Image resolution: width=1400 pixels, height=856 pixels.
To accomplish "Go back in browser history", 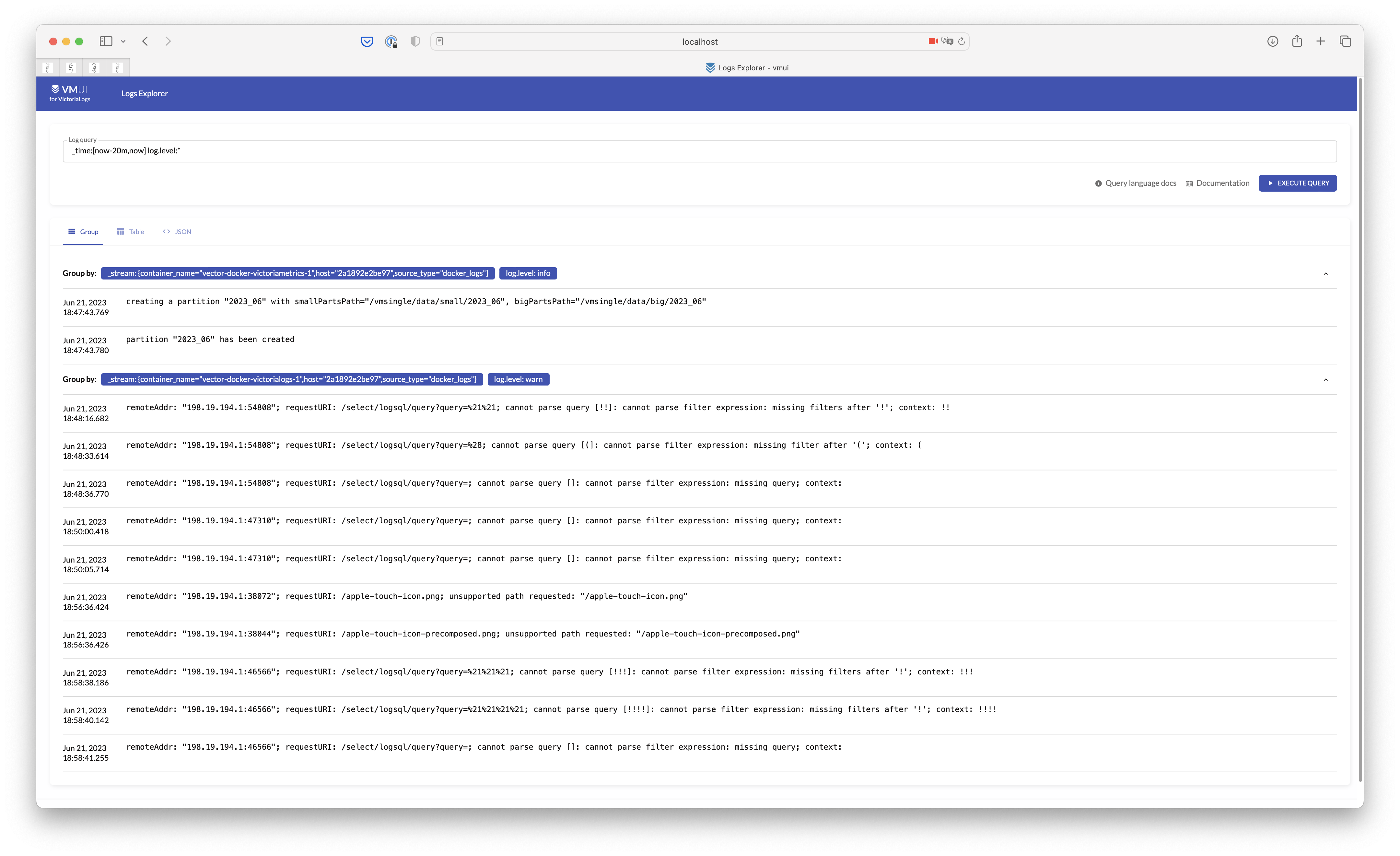I will click(x=146, y=41).
